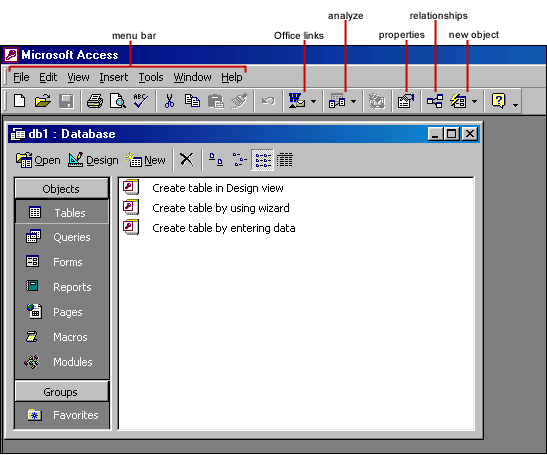
Task: Switch to Details view in the database window
Action: coord(285,160)
